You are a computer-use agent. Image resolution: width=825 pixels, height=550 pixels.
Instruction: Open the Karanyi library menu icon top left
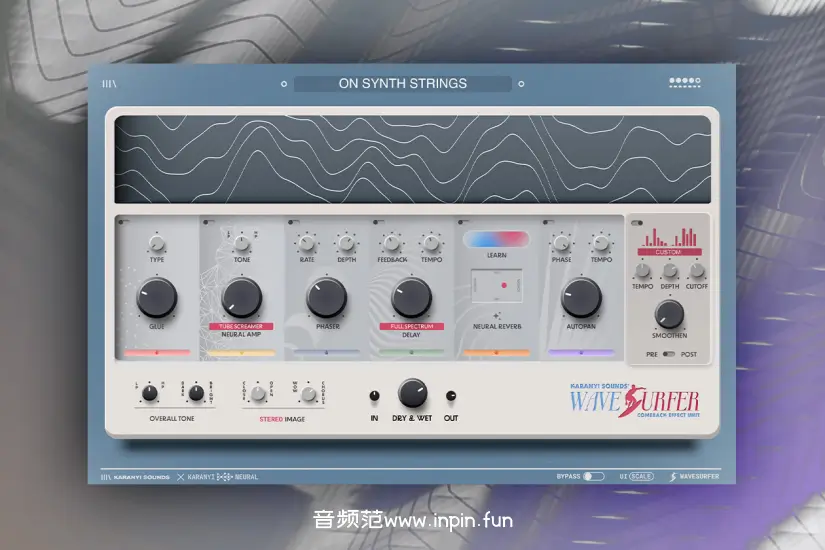click(109, 84)
